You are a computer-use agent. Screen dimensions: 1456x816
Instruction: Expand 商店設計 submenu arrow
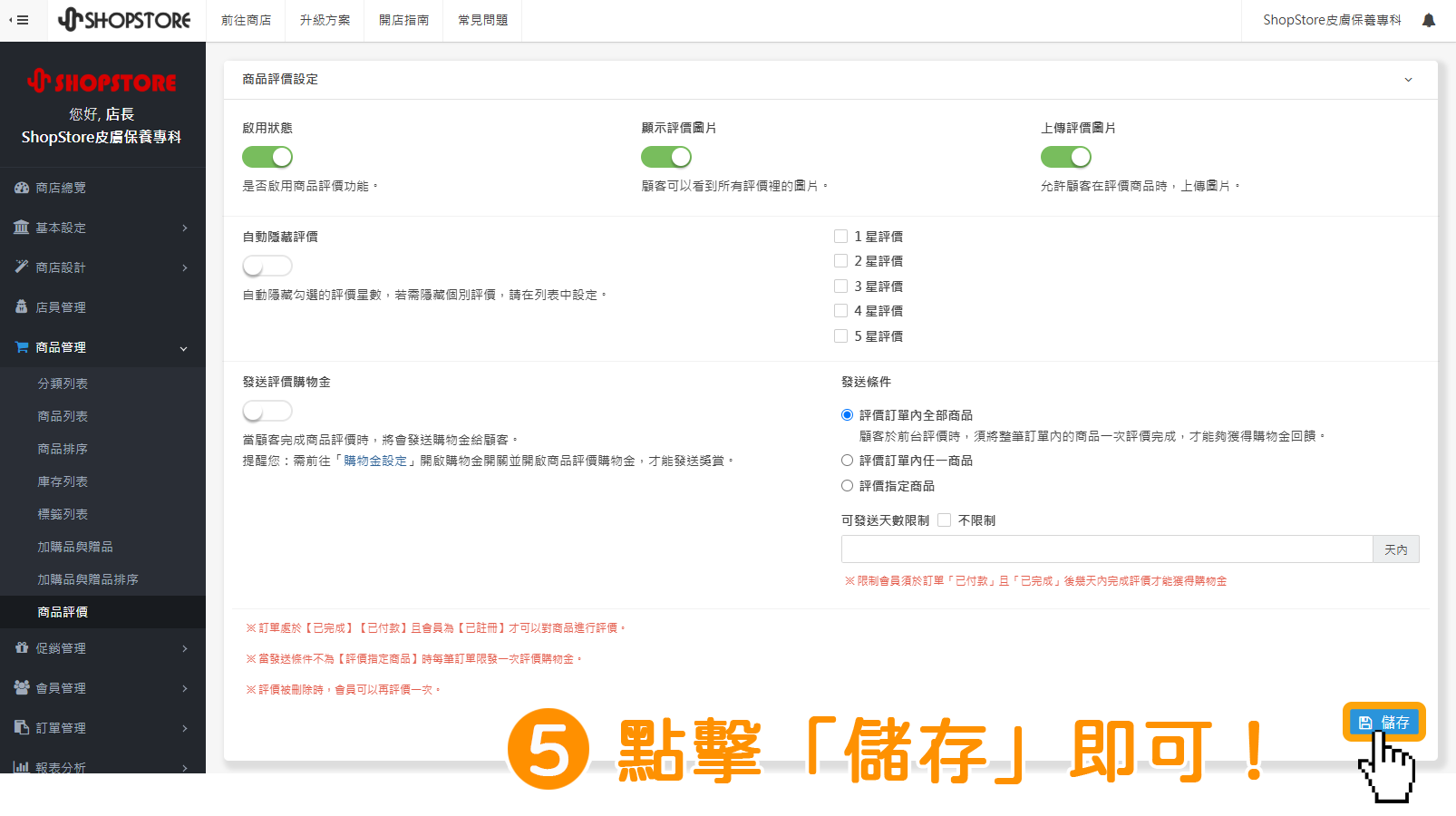click(x=184, y=267)
